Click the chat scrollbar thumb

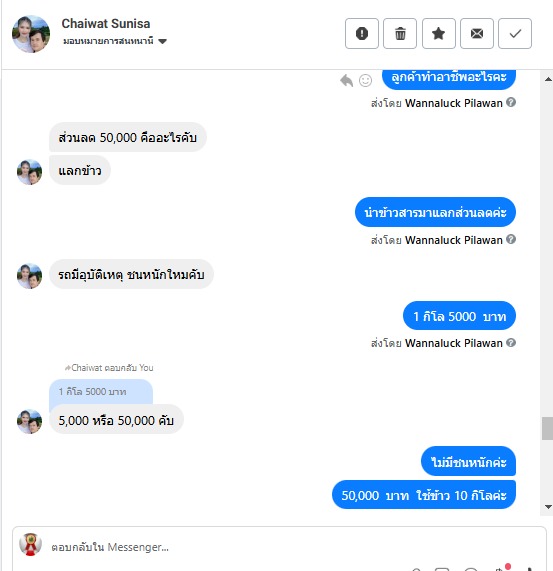point(547,428)
